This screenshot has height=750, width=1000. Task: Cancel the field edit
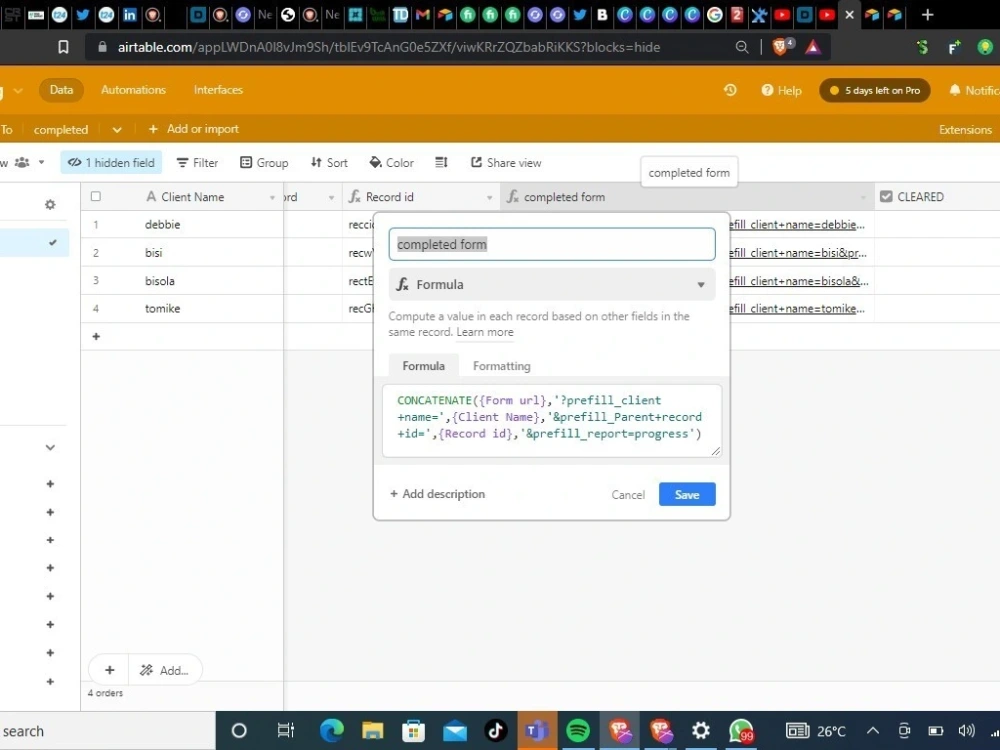[628, 495]
